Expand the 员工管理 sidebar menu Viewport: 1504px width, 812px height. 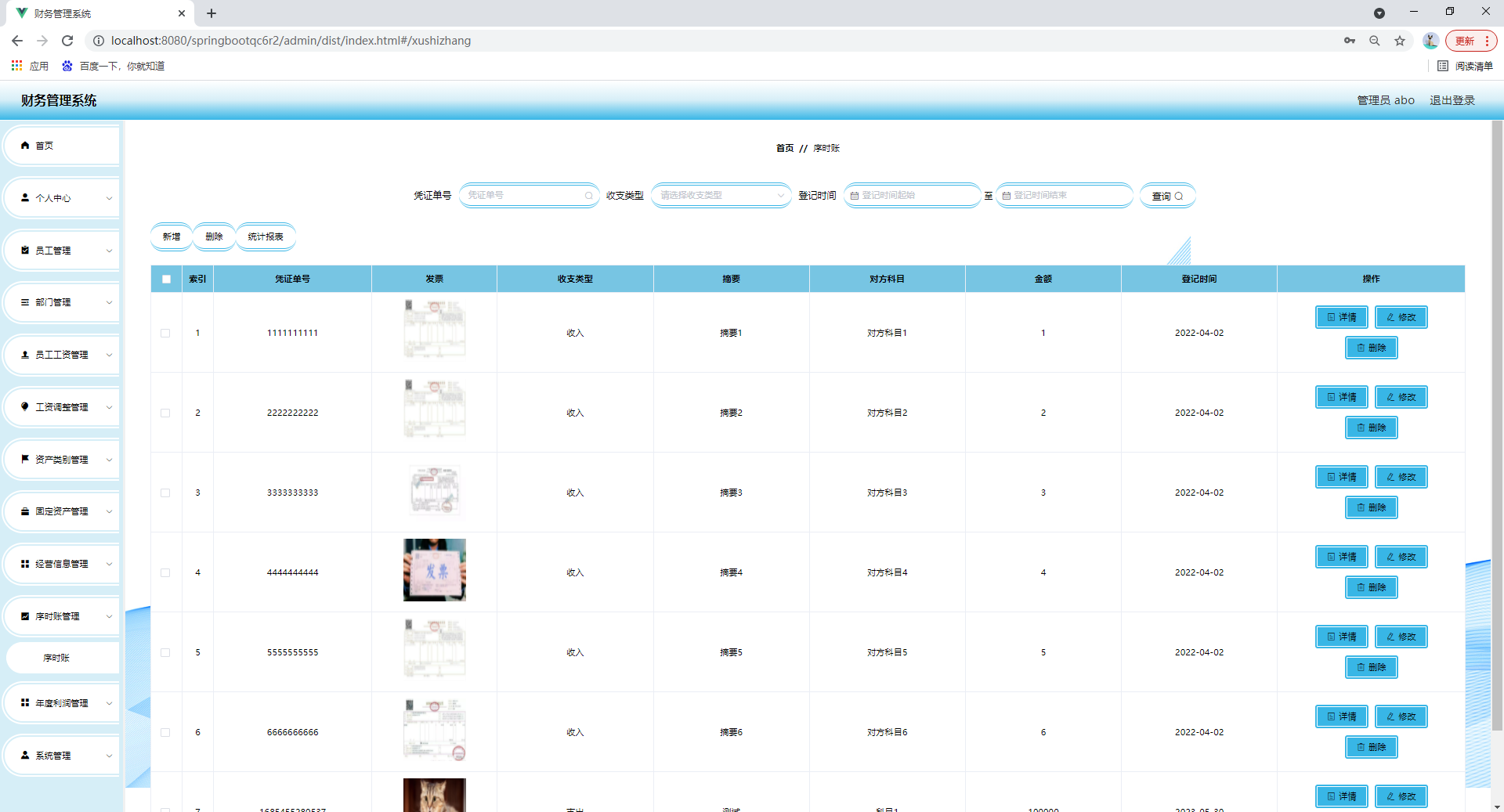pos(61,251)
